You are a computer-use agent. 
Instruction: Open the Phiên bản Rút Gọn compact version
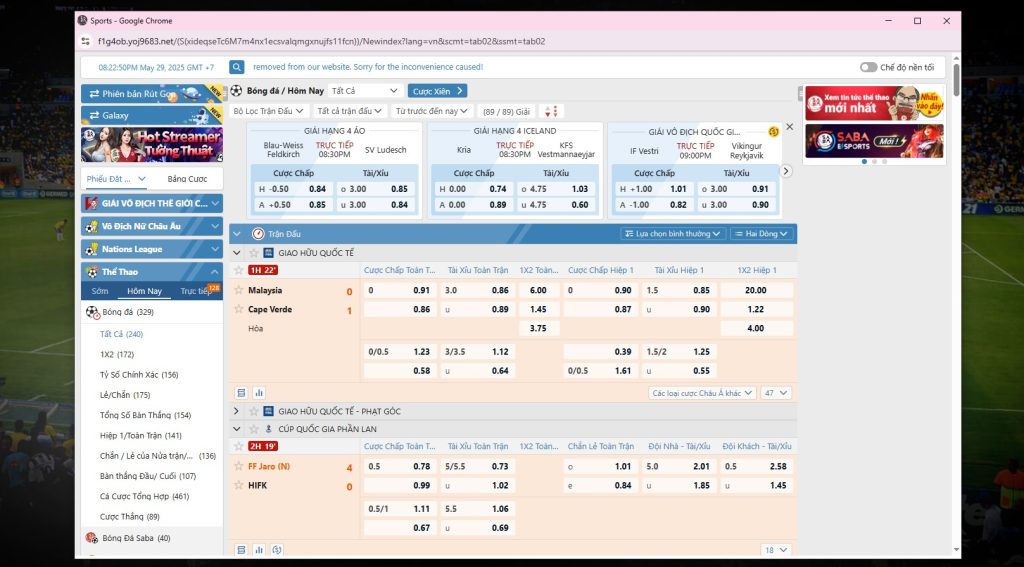(x=152, y=94)
